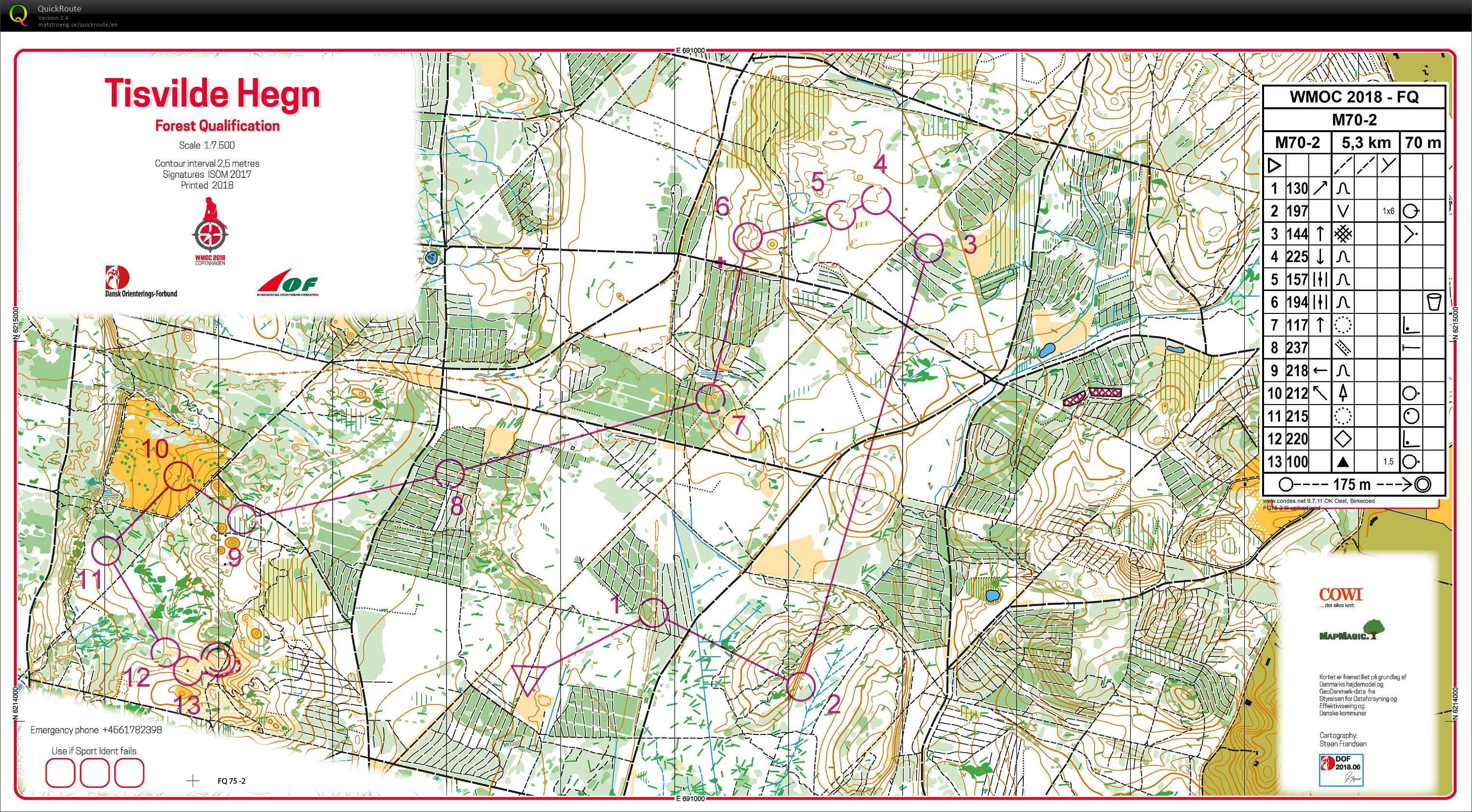Click the 'Forest Qualification' subtitle
Image resolution: width=1472 pixels, height=812 pixels.
tap(217, 126)
